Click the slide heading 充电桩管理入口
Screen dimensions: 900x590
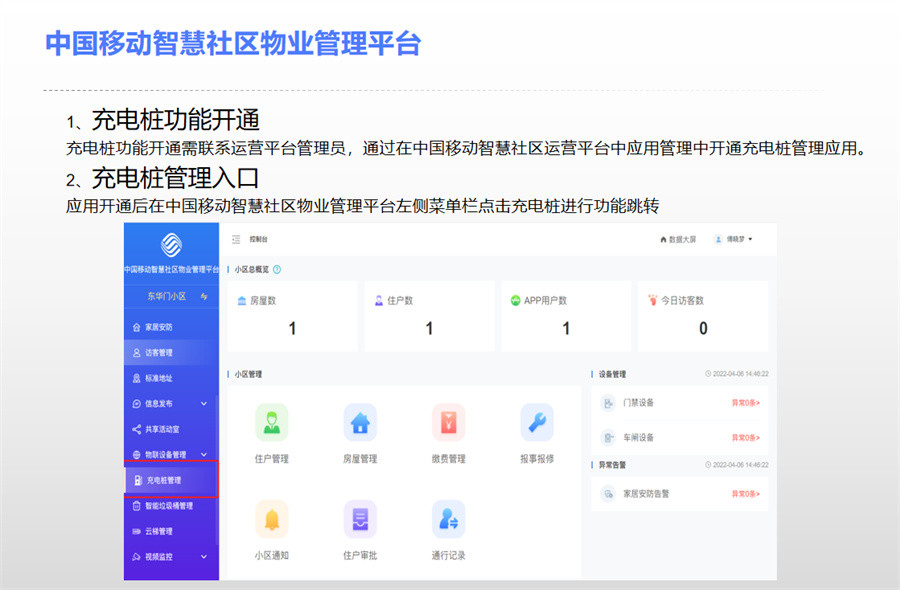point(176,178)
